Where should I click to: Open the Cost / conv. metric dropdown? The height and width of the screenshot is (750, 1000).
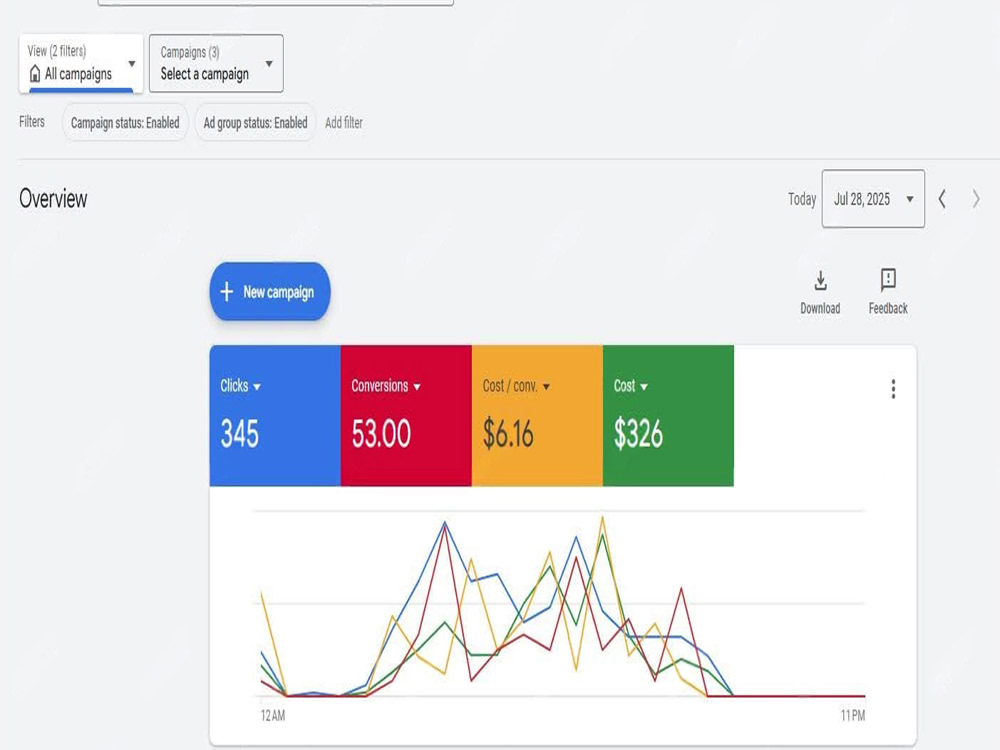pyautogui.click(x=516, y=386)
